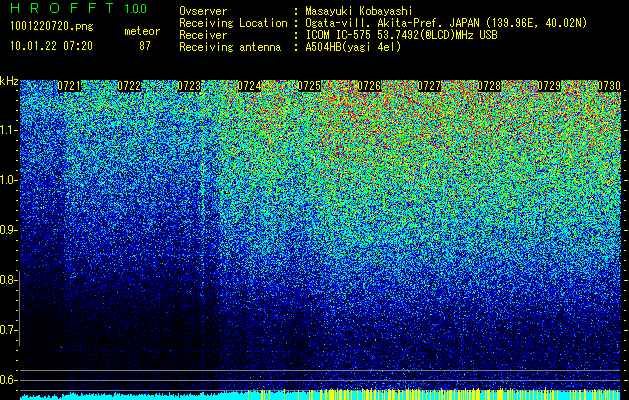Click the 0725 time marker
Screen dimensions: 629x400
point(309,86)
